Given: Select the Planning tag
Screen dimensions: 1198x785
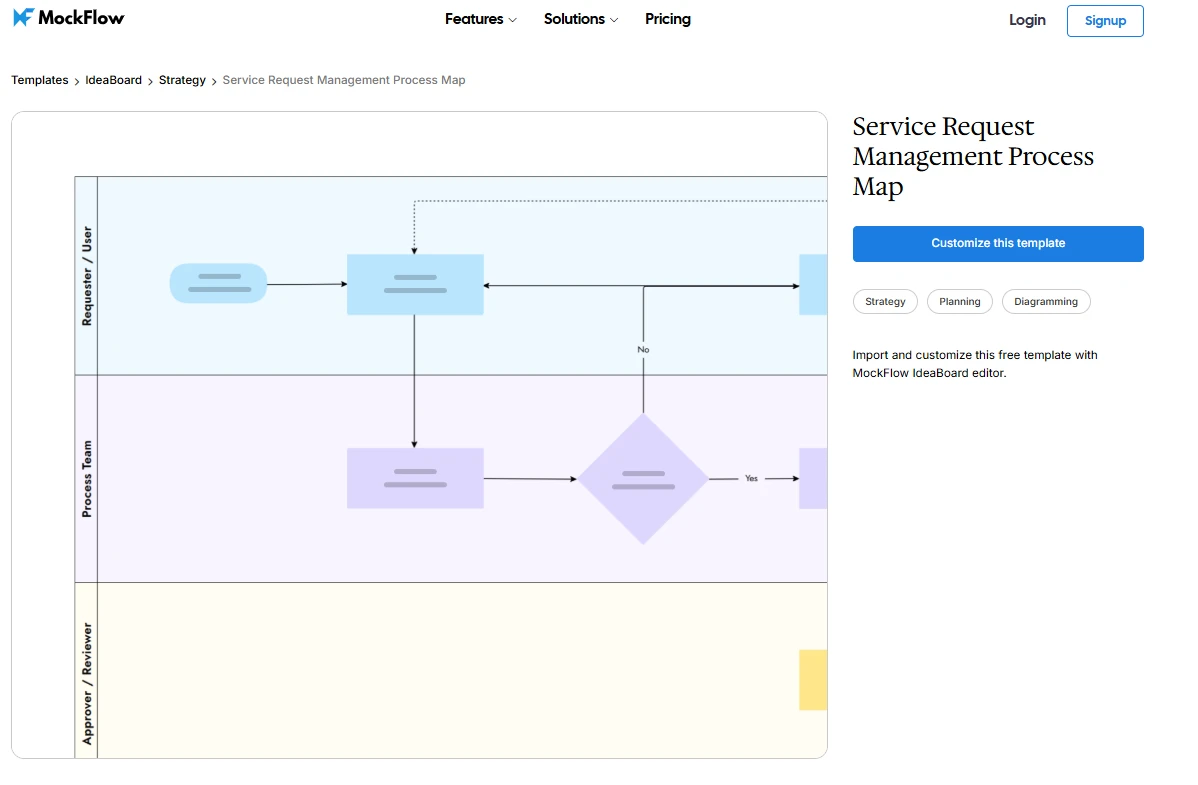Looking at the screenshot, I should click(960, 302).
